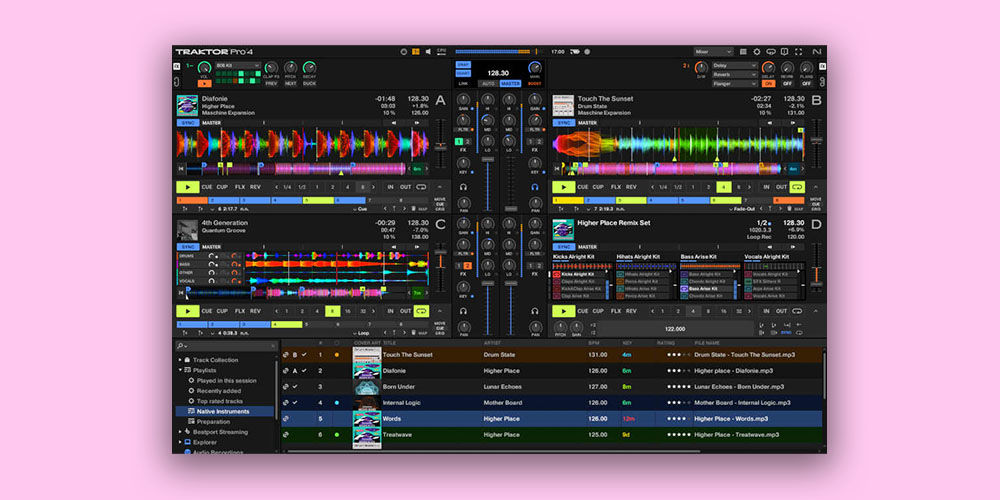This screenshot has height=500, width=1000.
Task: Toggle SYNC on Deck D
Action: pyautogui.click(x=564, y=247)
